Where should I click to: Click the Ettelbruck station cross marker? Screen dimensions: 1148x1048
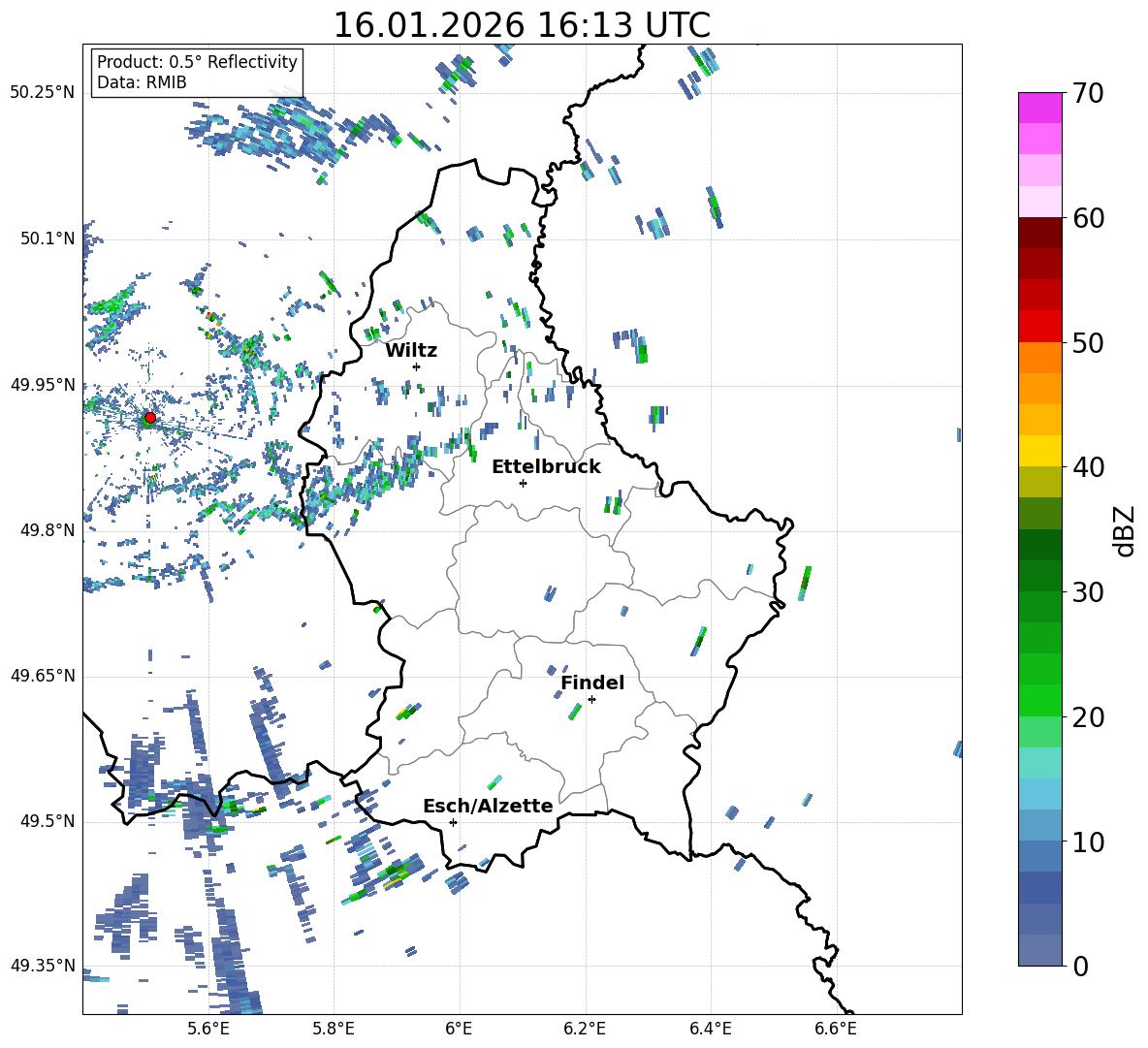pos(523,483)
